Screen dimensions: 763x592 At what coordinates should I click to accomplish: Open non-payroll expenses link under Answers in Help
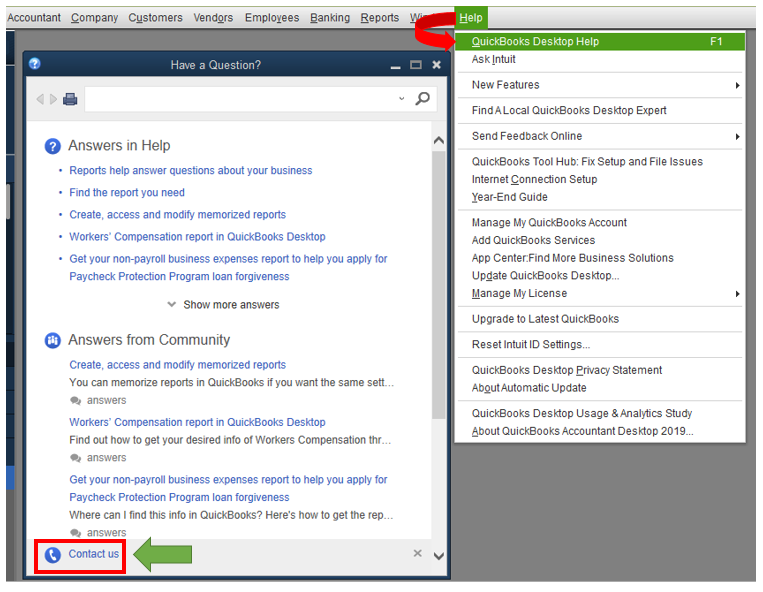(228, 268)
